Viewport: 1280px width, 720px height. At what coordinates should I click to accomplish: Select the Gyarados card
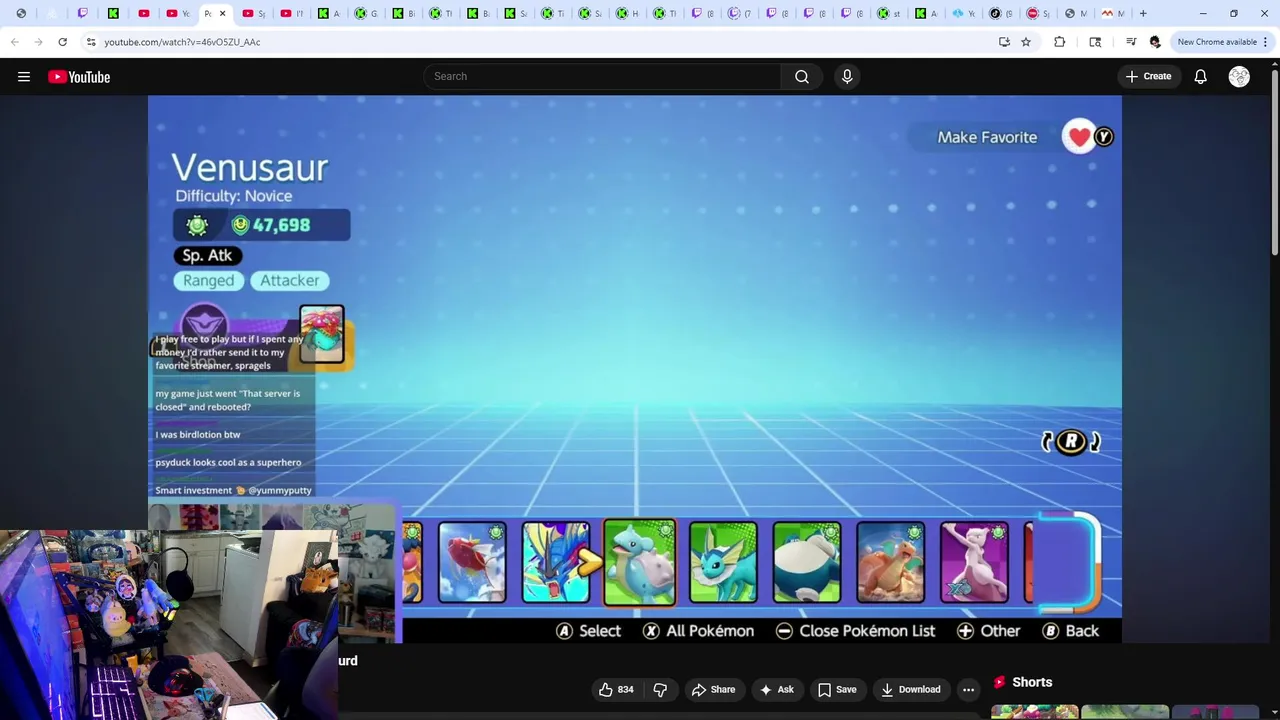point(556,563)
